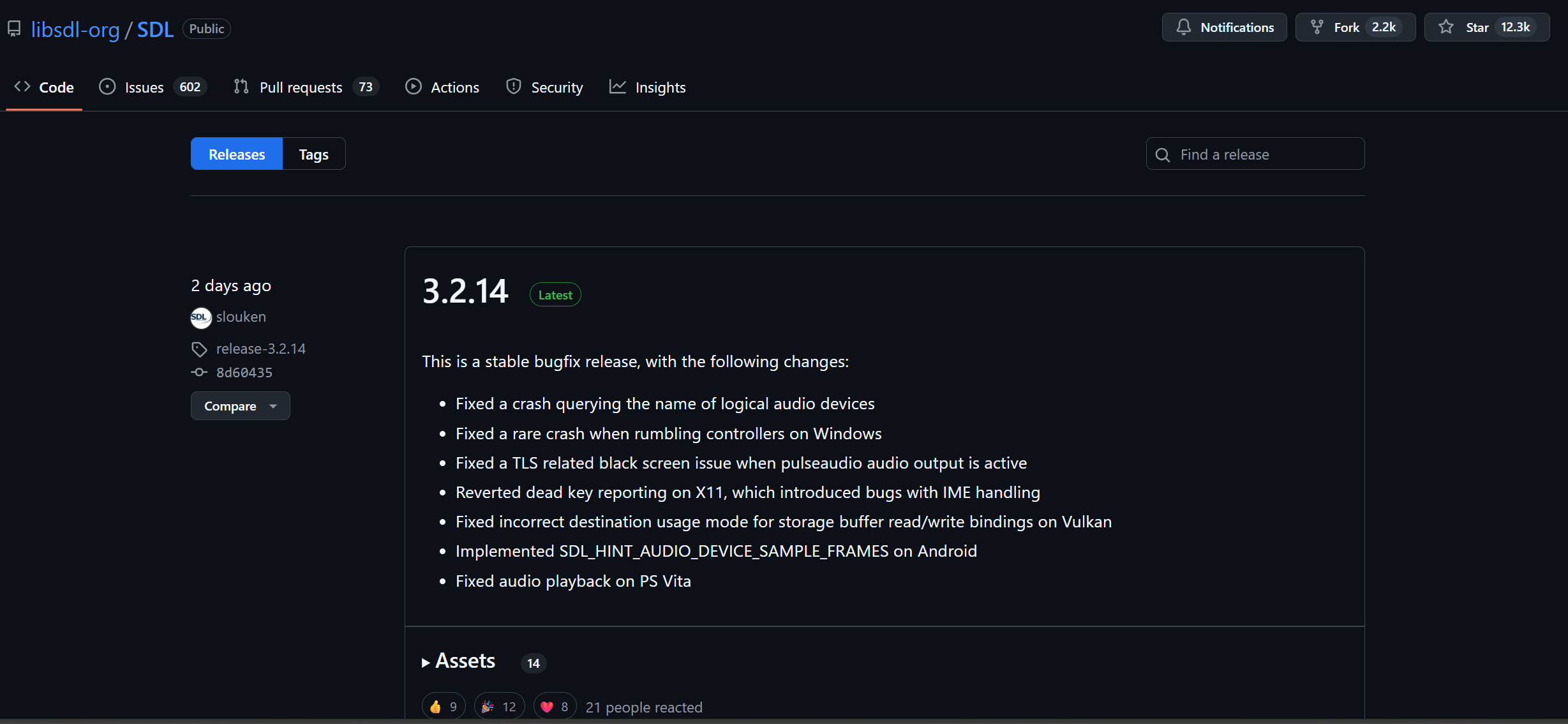Star the SDL repository
1568x724 pixels.
pyautogui.click(x=1487, y=27)
